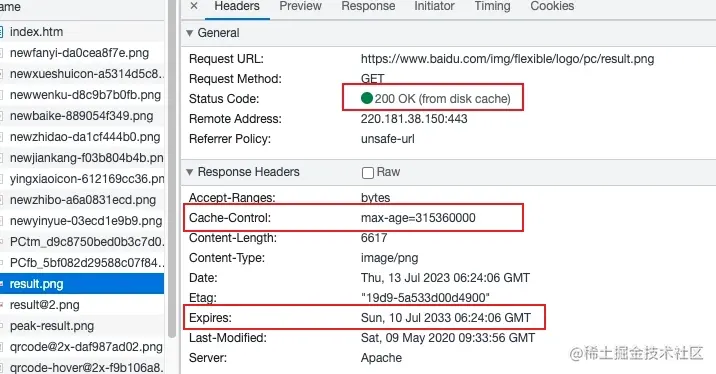This screenshot has width=716, height=374.
Task: Select newbaike-889054f349.png request
Action: [82, 116]
